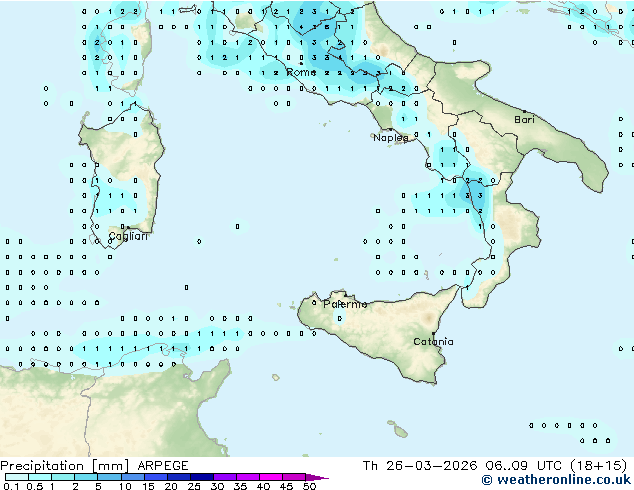The height and width of the screenshot is (490, 634).
Task: Click the legend arrow tip above 50
Action: pos(317,477)
